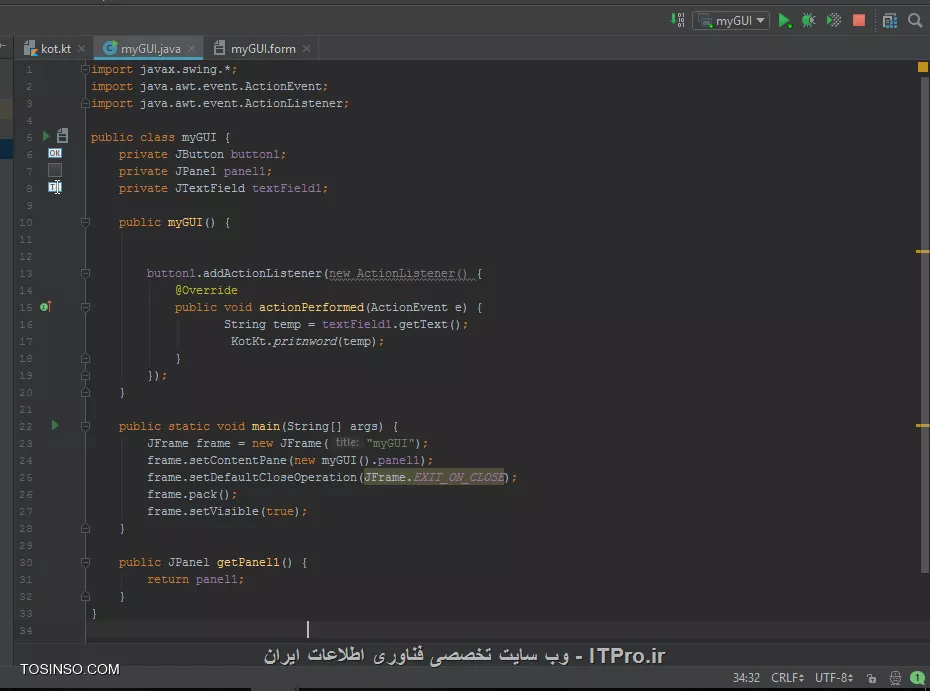This screenshot has width=930, height=691.
Task: Click 'return panel1;' on line 31
Action: pyautogui.click(x=195, y=579)
